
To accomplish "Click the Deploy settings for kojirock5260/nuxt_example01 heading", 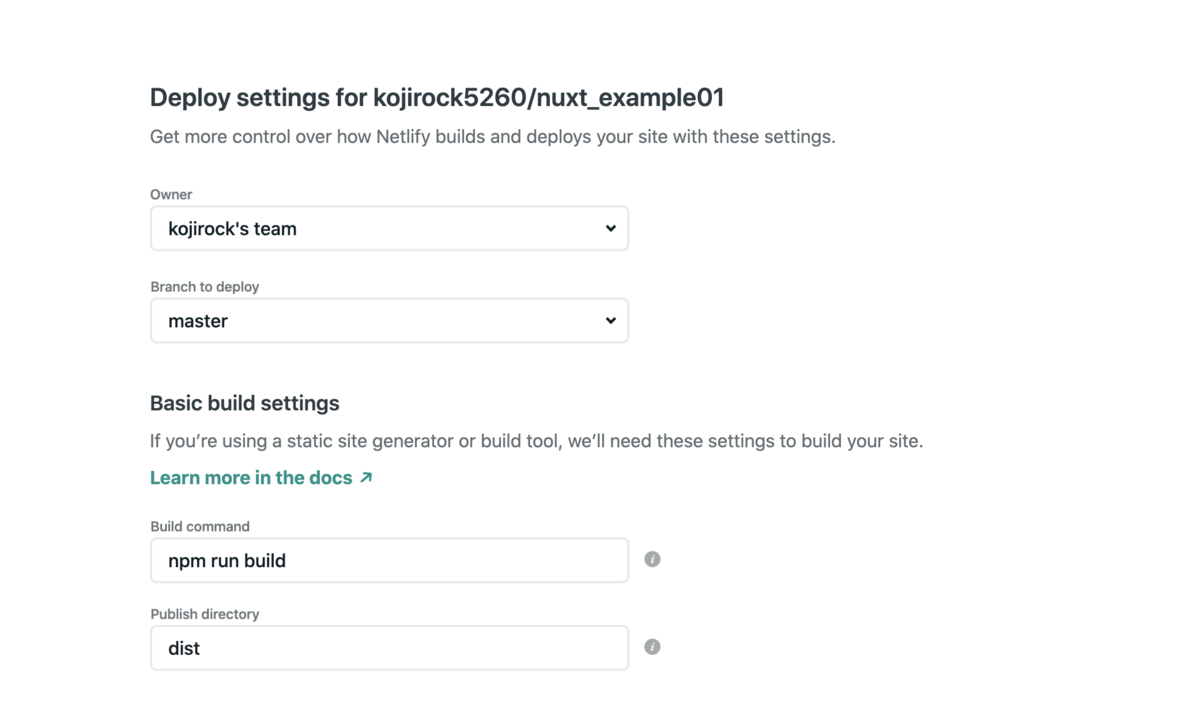I will 437,97.
